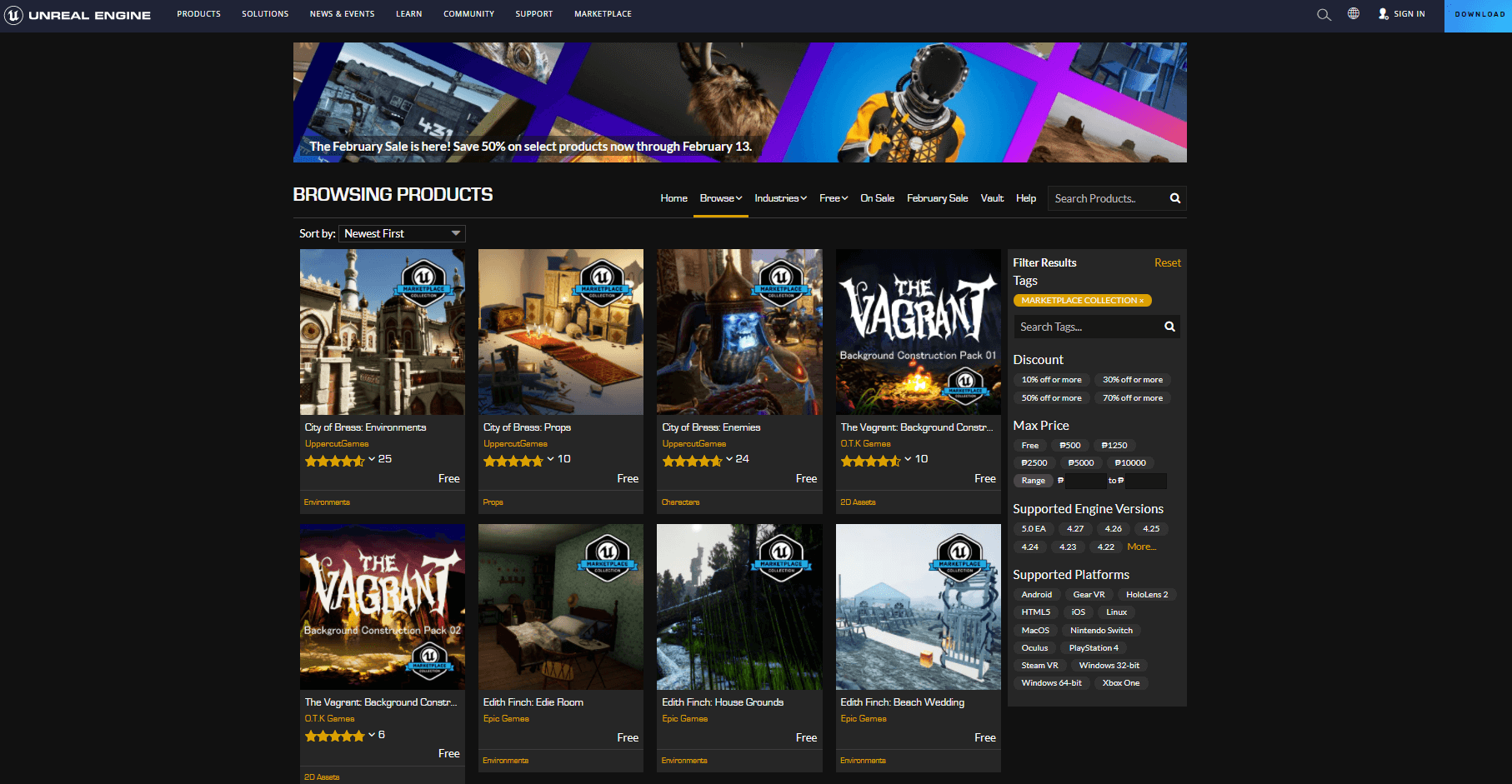
Task: Submit search with Search Products magnifier icon
Action: pyautogui.click(x=1175, y=198)
